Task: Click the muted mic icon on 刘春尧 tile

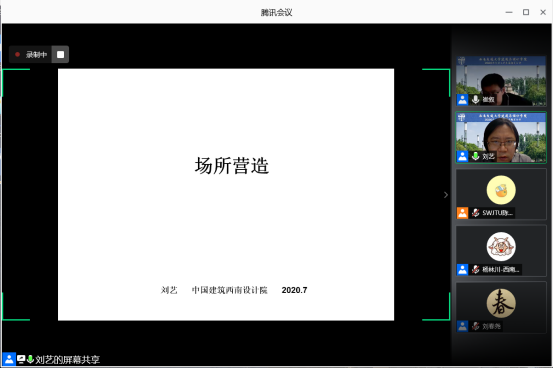Action: click(476, 326)
